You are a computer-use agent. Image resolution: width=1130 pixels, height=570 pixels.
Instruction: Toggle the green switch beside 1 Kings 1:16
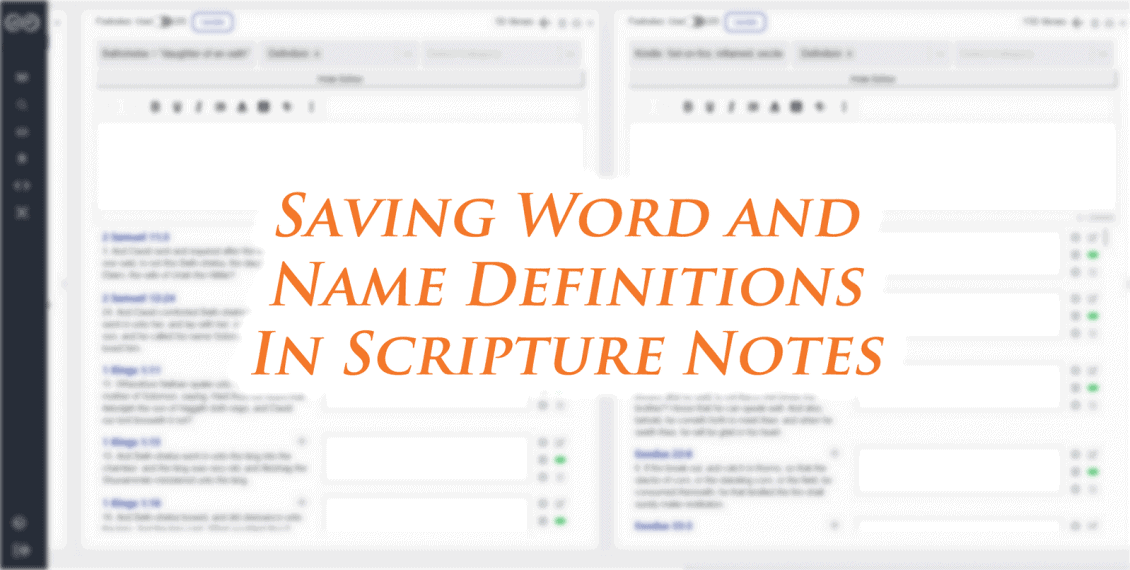coord(560,521)
